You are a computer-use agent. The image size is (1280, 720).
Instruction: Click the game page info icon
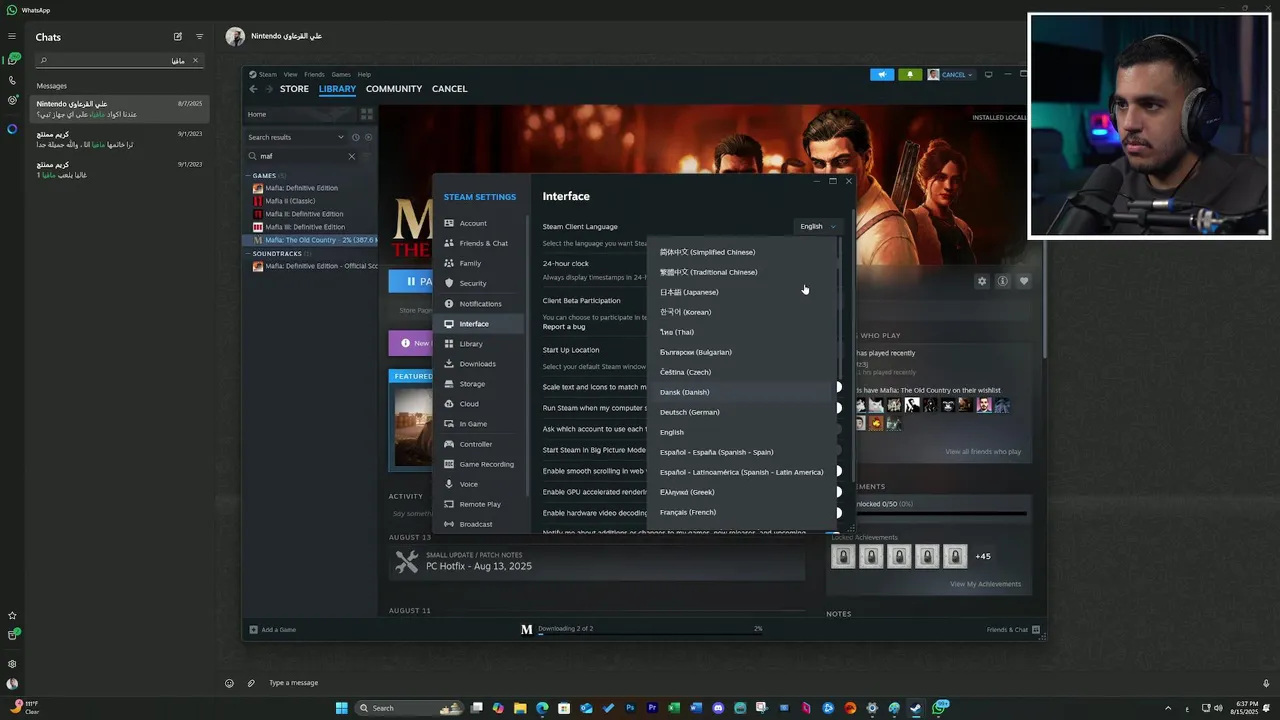point(1003,281)
